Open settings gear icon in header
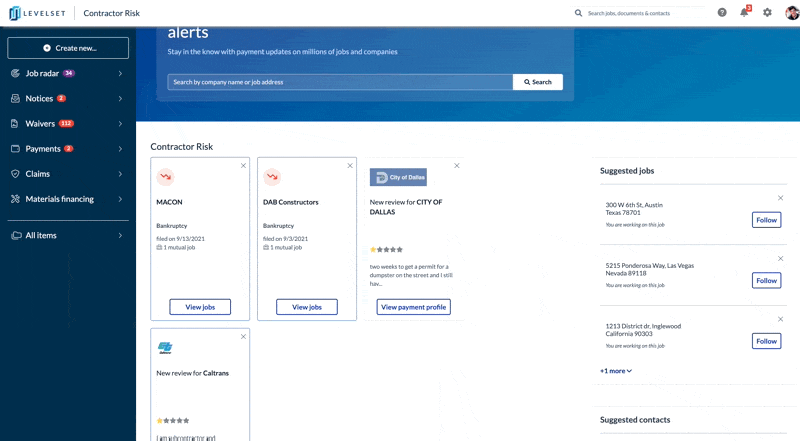 767,13
